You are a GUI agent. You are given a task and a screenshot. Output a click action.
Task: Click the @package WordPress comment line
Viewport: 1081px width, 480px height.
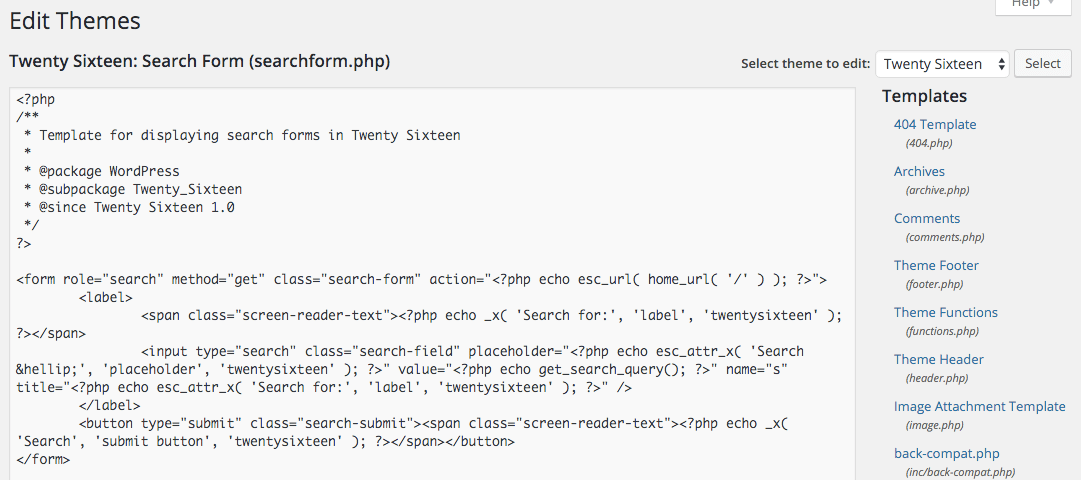(102, 171)
